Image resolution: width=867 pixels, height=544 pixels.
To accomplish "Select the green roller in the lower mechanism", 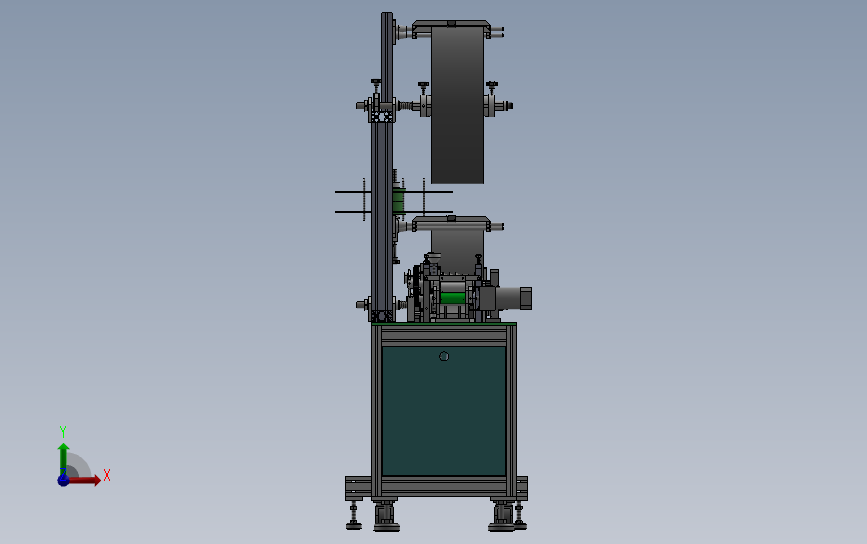I will tap(453, 299).
